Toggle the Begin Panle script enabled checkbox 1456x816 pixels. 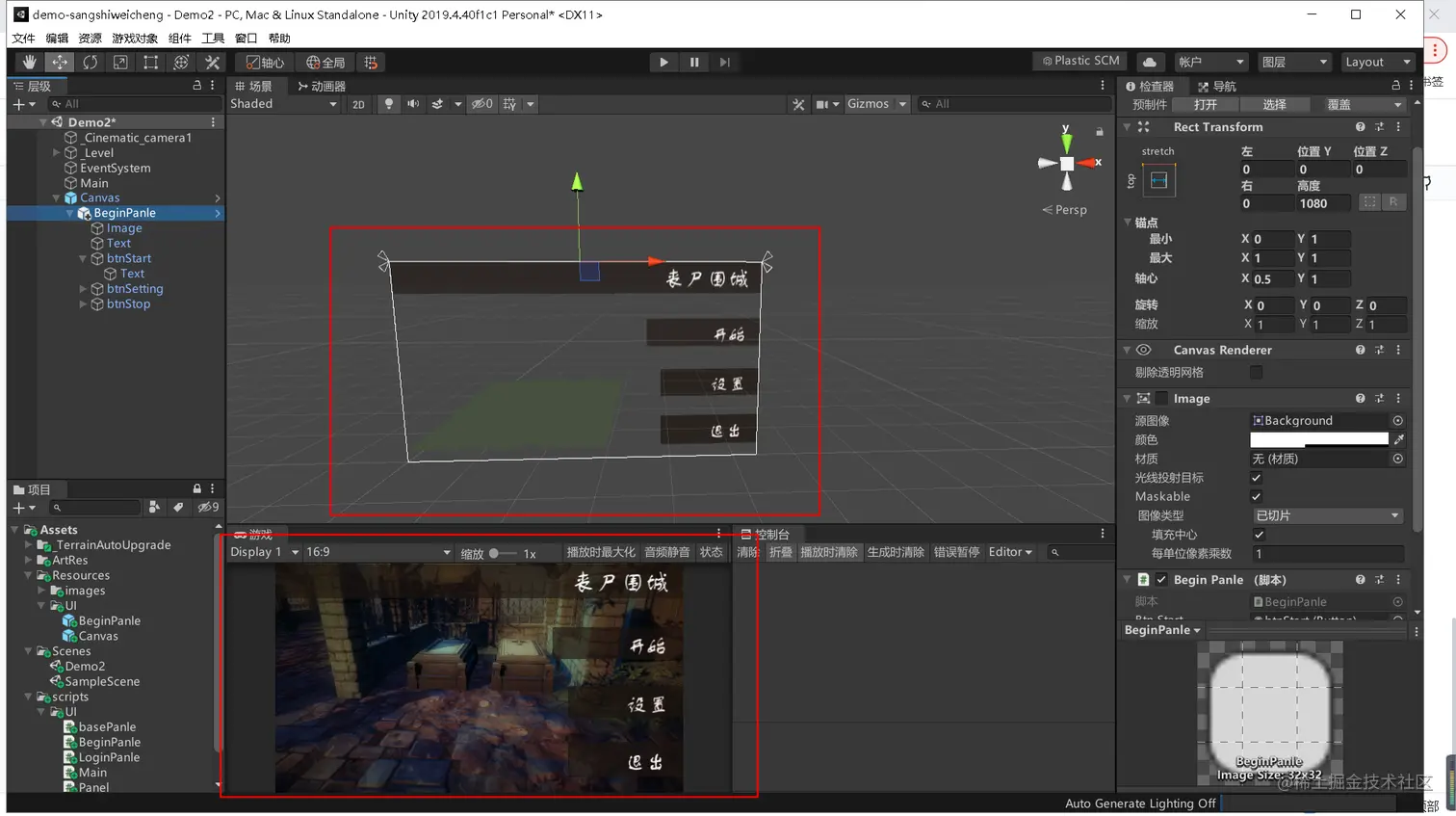(x=1161, y=580)
